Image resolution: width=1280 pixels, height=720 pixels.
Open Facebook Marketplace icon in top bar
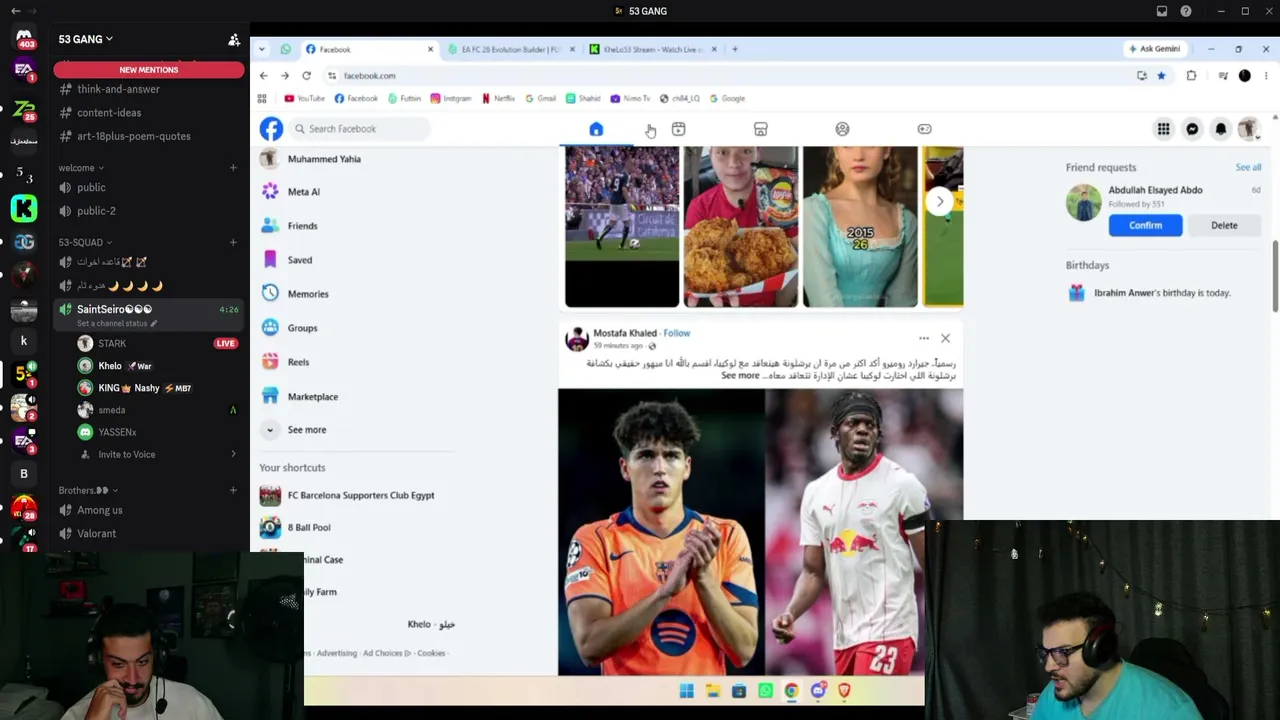[x=760, y=129]
